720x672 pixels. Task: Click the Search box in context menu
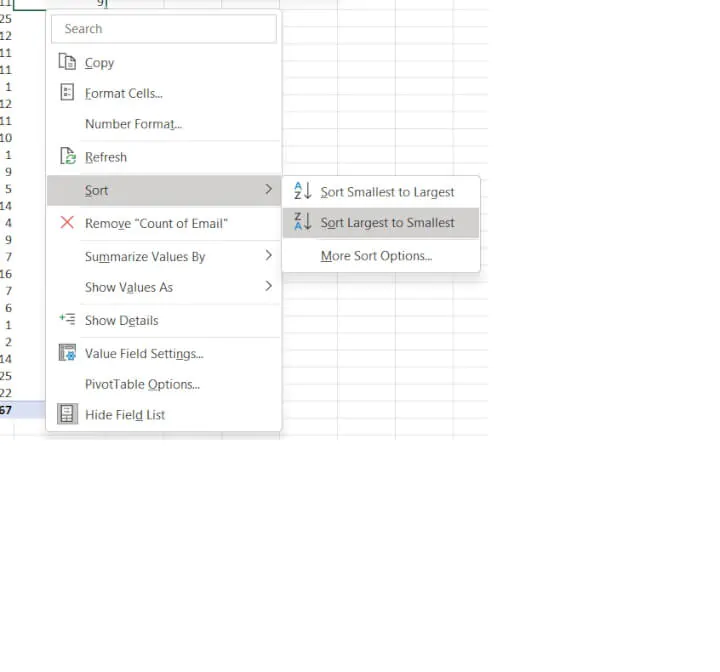pos(164,28)
